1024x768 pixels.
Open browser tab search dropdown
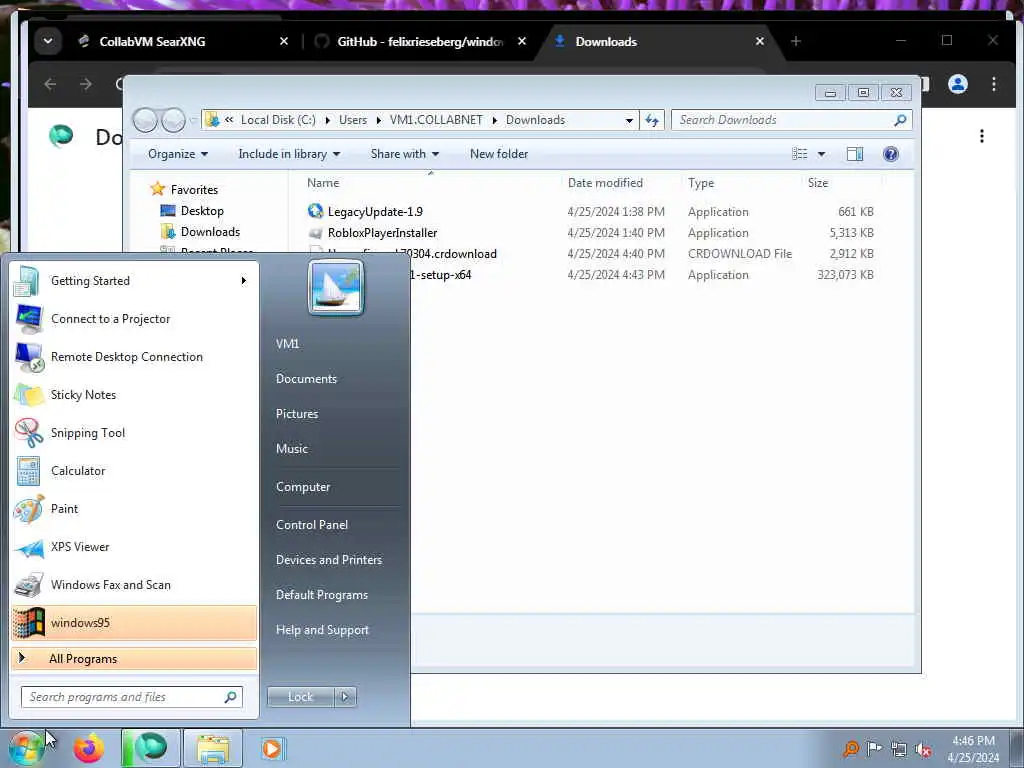(x=48, y=41)
